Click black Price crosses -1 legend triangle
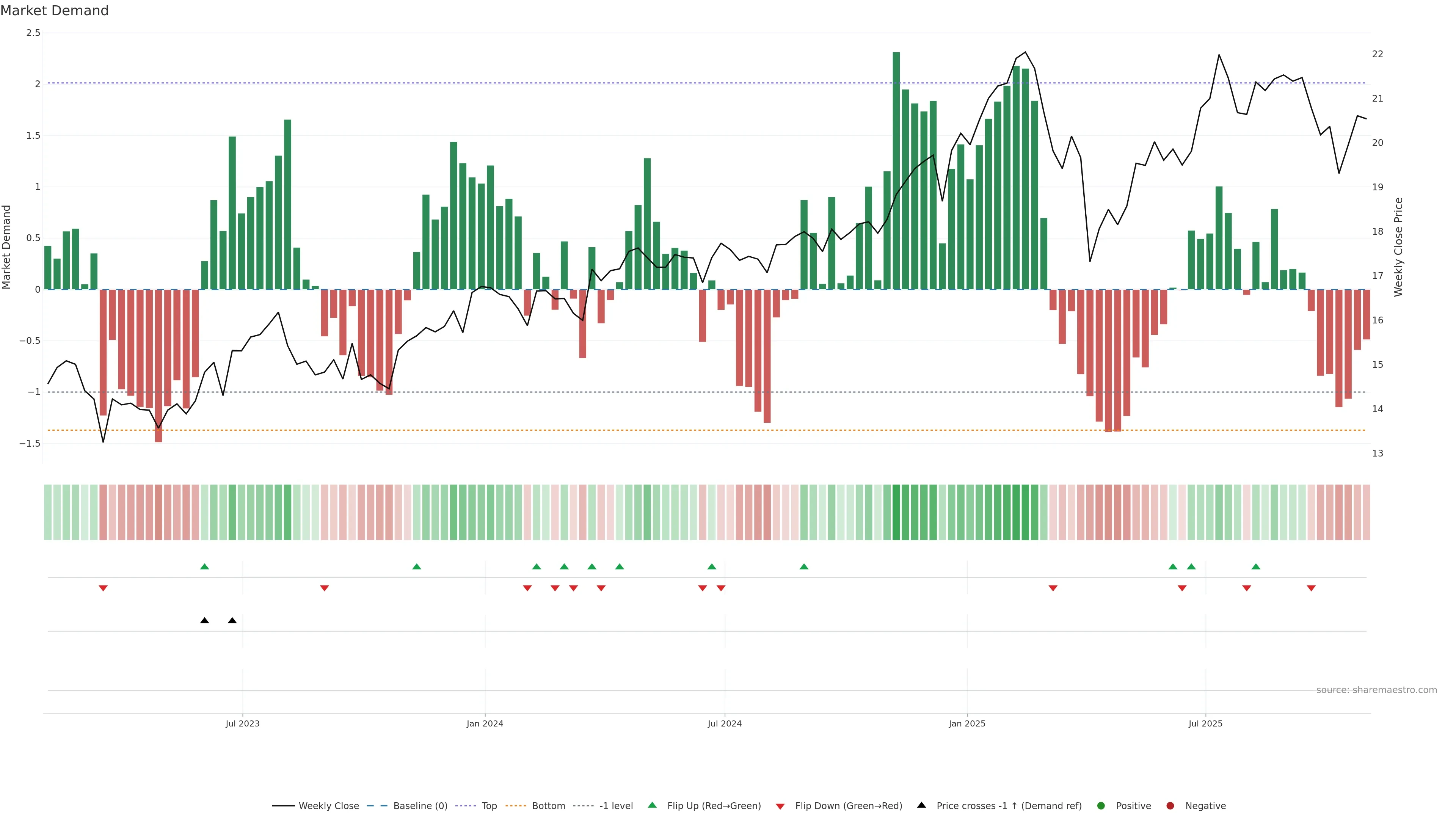Screen dimensions: 1456x819 tap(921, 805)
